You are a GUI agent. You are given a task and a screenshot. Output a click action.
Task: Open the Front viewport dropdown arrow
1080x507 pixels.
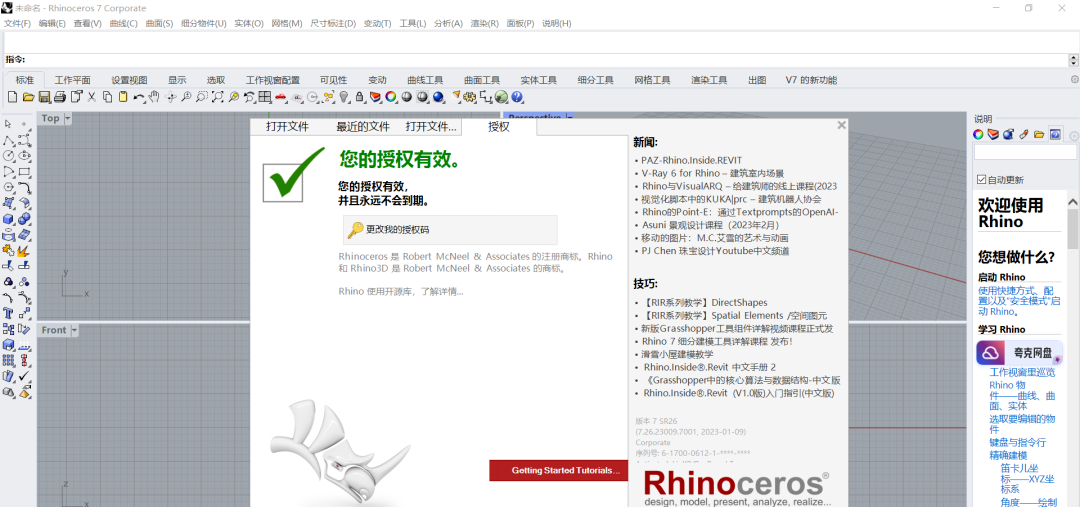[x=74, y=330]
